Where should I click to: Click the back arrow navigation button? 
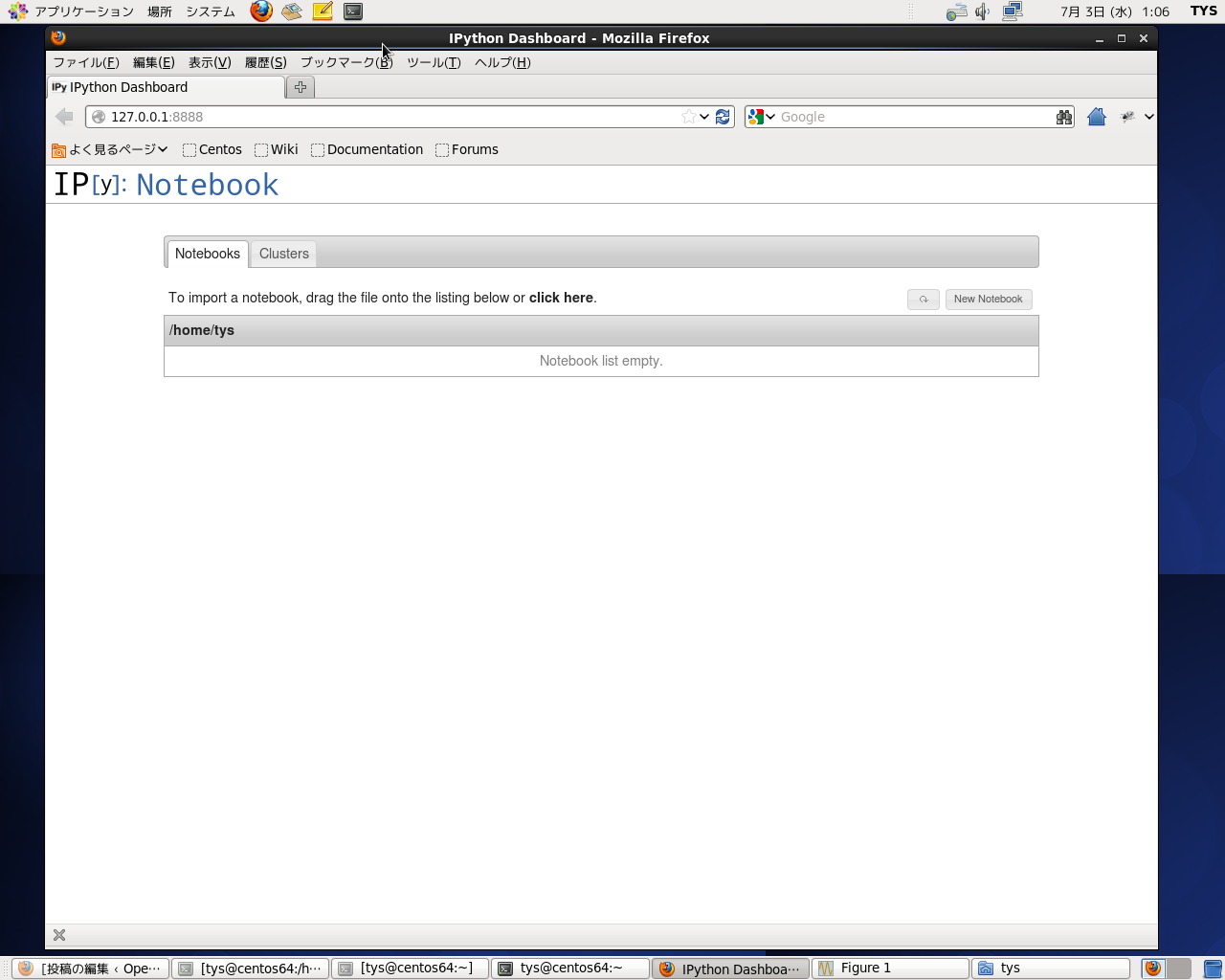pos(64,117)
